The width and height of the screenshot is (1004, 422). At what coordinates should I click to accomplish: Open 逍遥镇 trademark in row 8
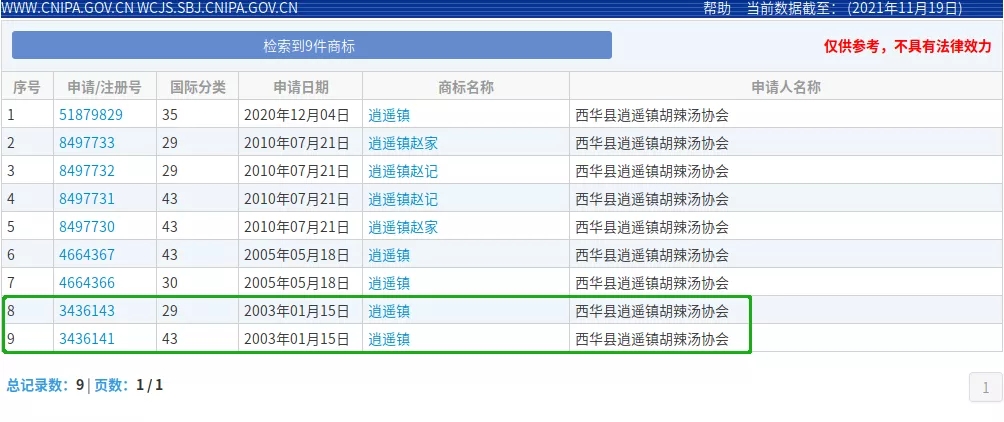389,311
